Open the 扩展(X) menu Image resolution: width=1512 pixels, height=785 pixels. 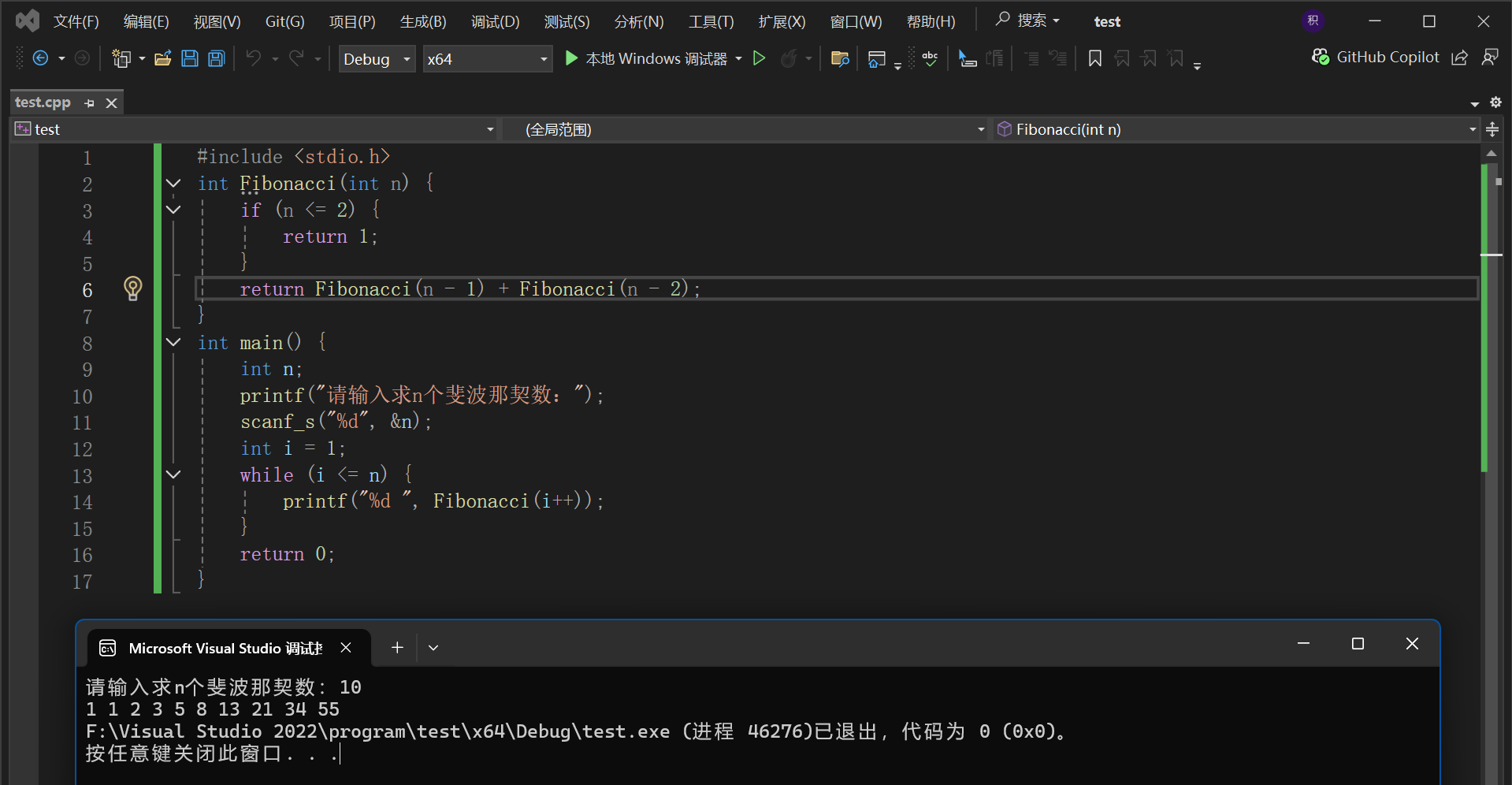pos(782,21)
